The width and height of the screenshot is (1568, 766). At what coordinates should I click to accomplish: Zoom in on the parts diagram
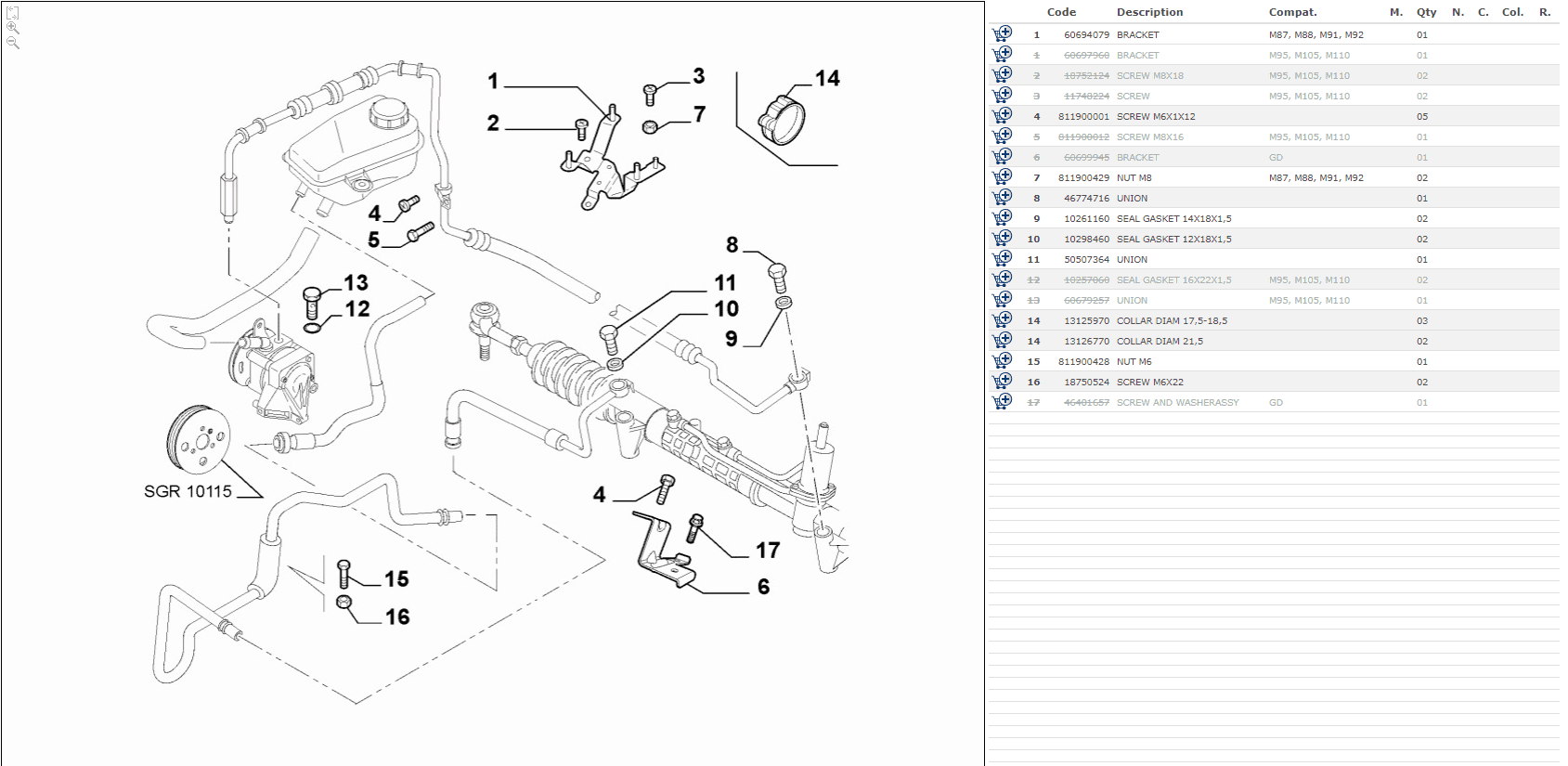(x=13, y=28)
